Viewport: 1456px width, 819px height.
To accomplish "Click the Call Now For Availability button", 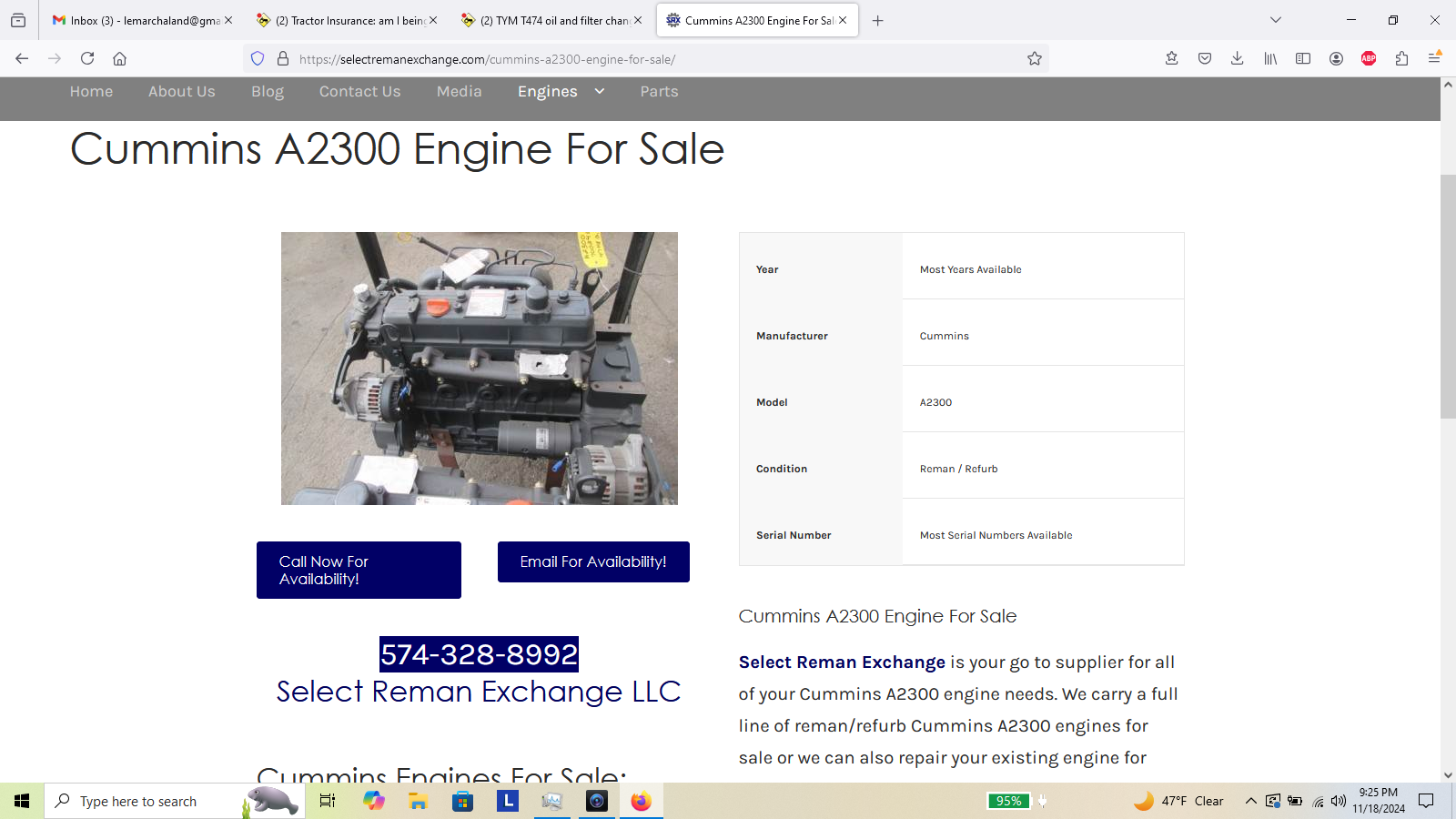I will (359, 570).
